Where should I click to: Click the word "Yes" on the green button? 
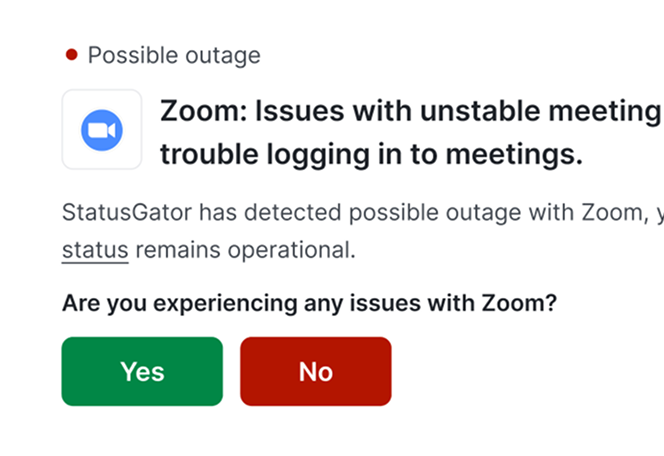click(142, 371)
